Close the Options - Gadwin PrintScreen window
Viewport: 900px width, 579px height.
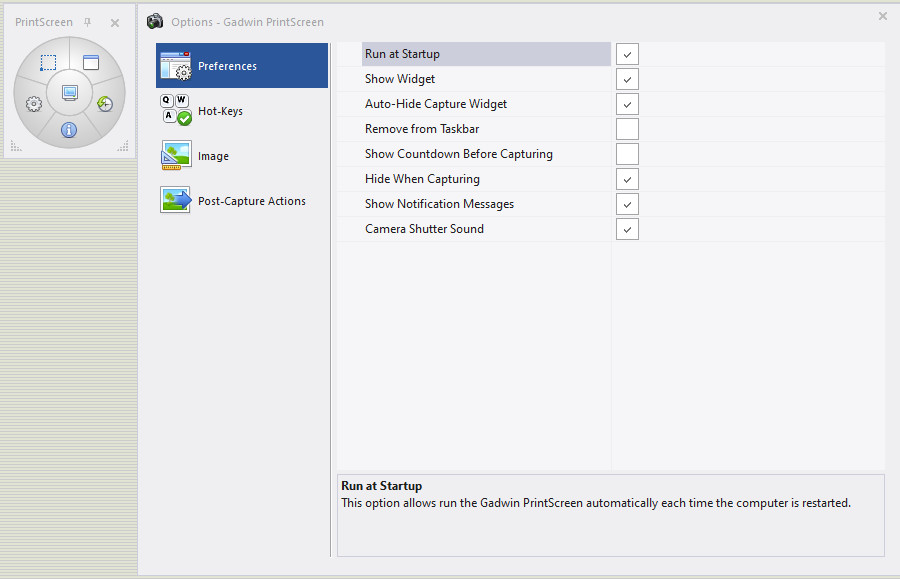pos(883,16)
